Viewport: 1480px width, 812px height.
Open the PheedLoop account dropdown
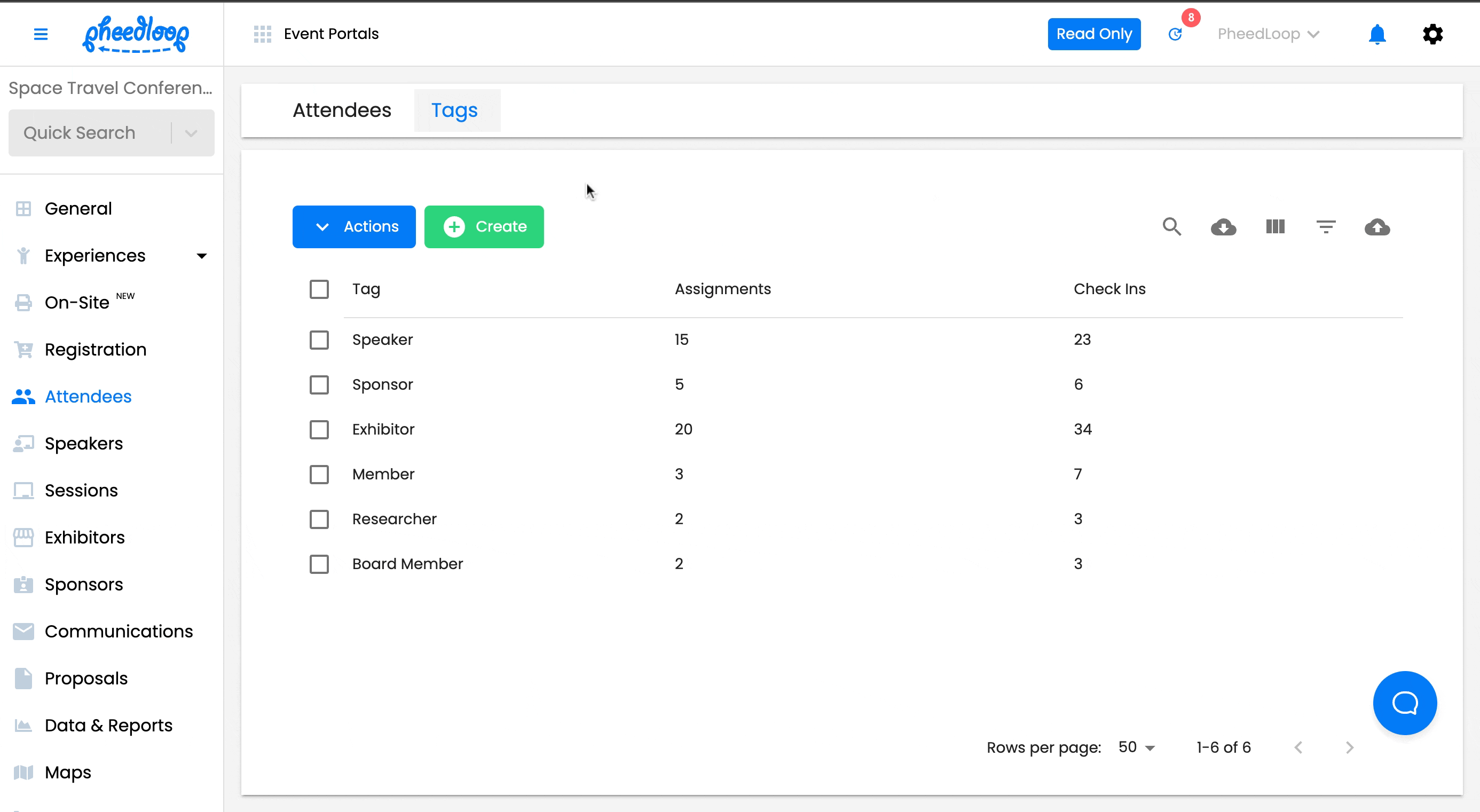[x=1268, y=34]
